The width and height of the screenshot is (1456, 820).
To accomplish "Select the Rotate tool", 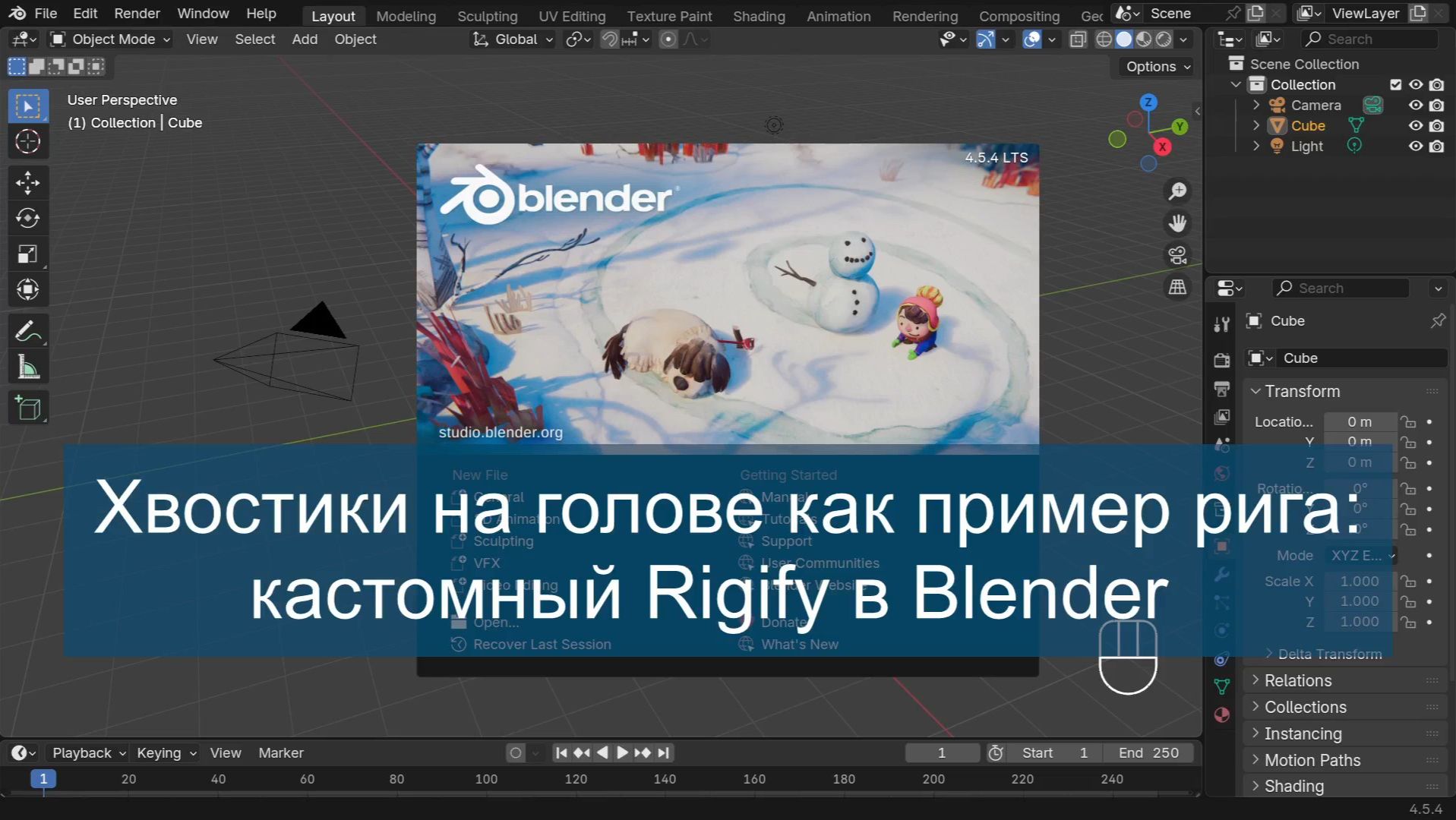I will tap(28, 218).
